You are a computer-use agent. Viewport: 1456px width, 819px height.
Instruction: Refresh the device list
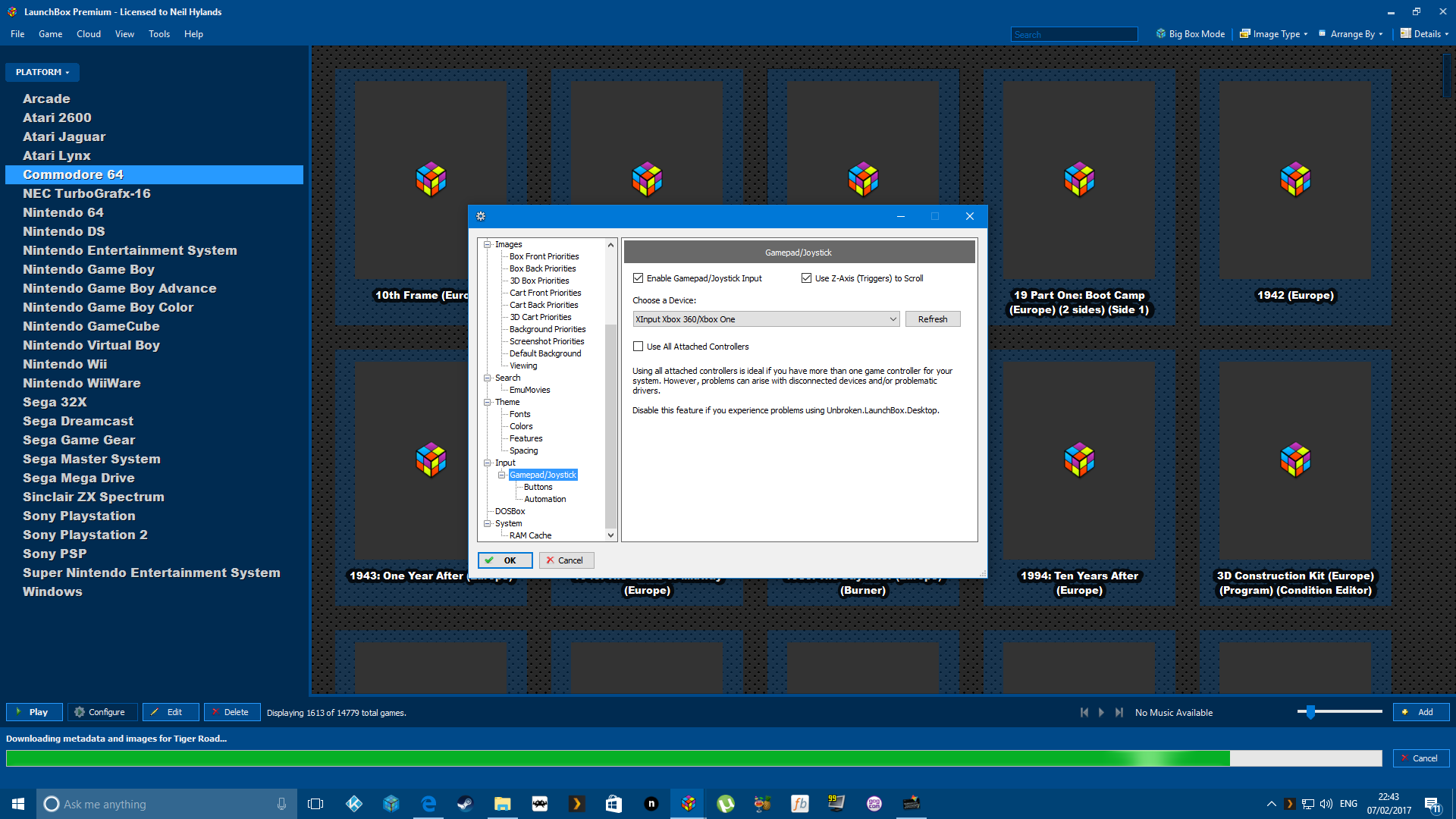pos(933,319)
